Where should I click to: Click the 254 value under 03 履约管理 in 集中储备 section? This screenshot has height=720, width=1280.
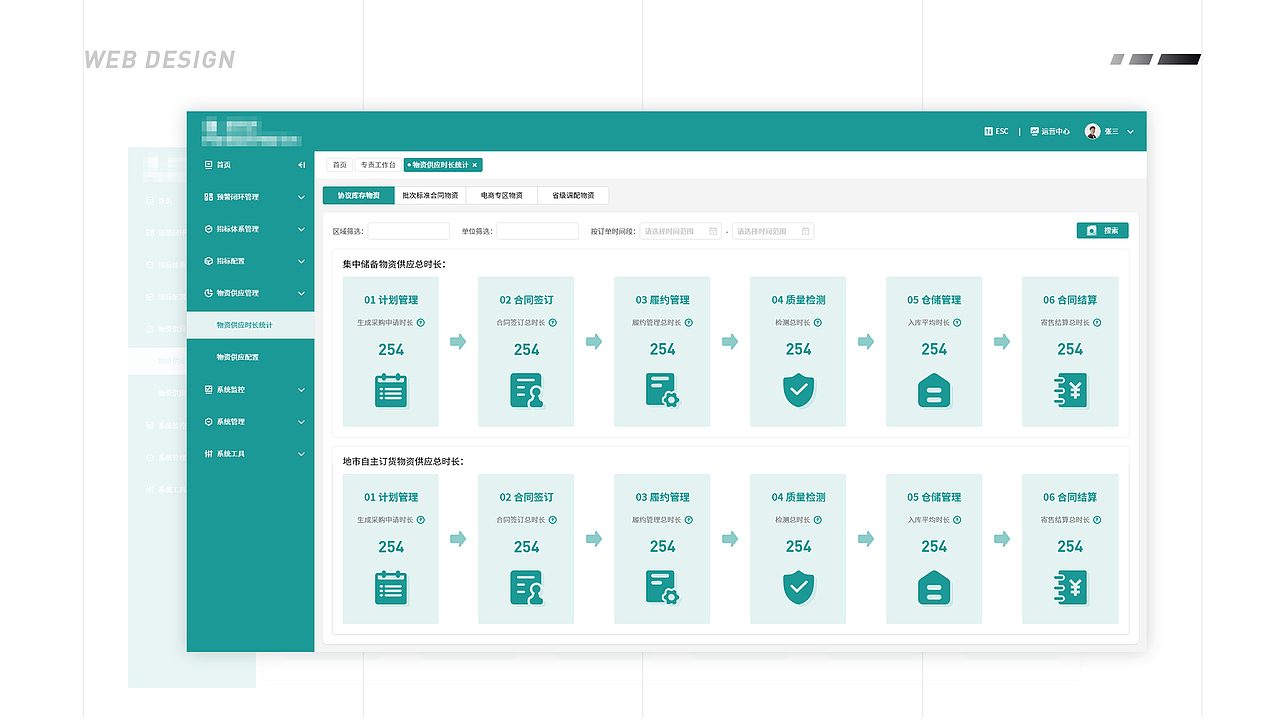point(663,349)
